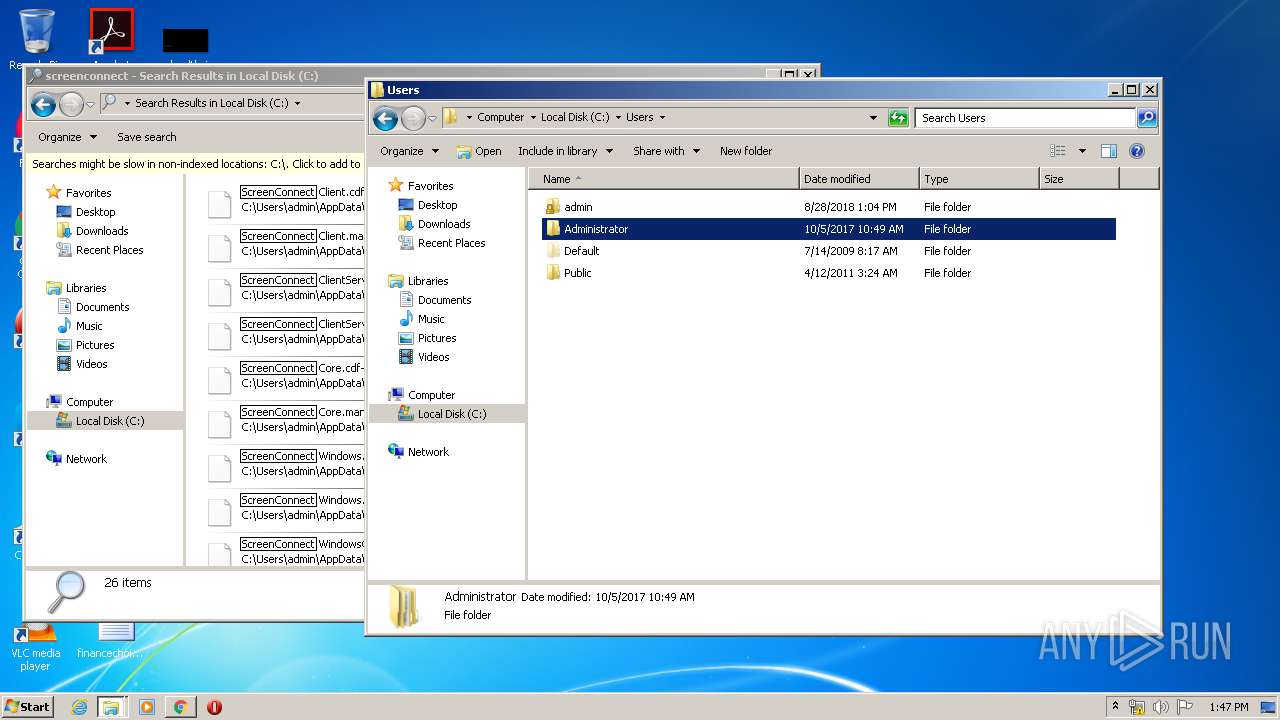Click Users in the address breadcrumb
The height and width of the screenshot is (720, 1280).
click(x=639, y=118)
